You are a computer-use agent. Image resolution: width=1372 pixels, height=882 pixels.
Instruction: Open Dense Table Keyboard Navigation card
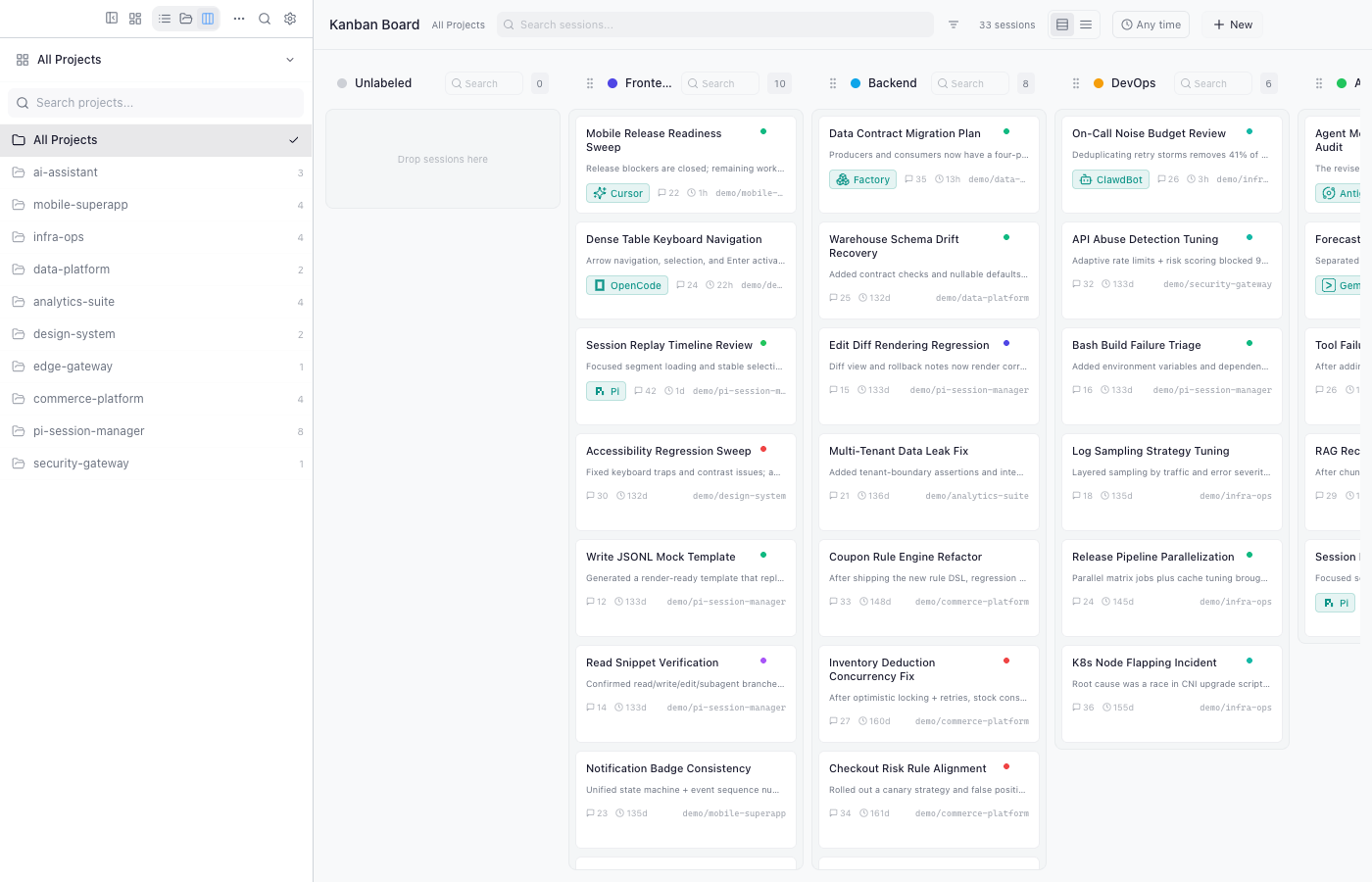(686, 269)
